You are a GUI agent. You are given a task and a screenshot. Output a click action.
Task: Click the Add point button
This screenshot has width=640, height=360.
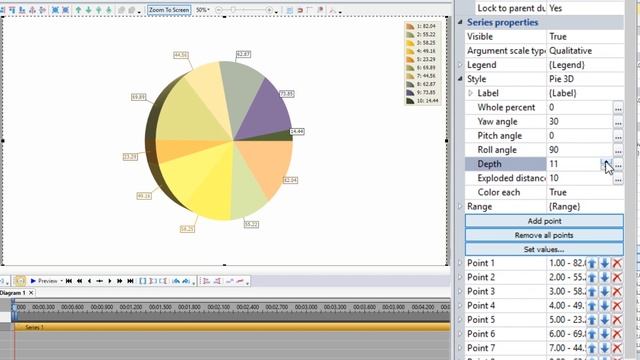544,221
